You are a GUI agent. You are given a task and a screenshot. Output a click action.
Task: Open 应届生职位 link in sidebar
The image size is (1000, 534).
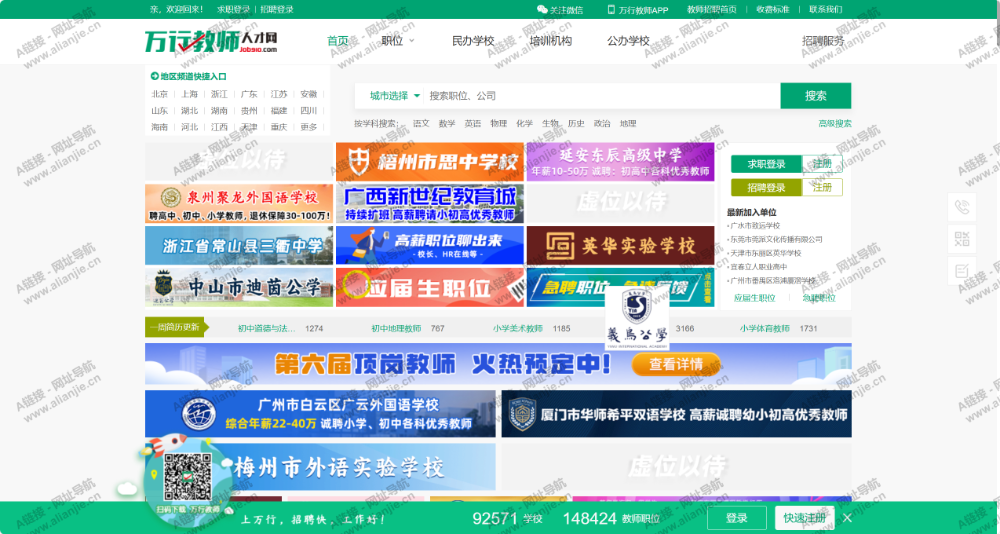pyautogui.click(x=754, y=298)
